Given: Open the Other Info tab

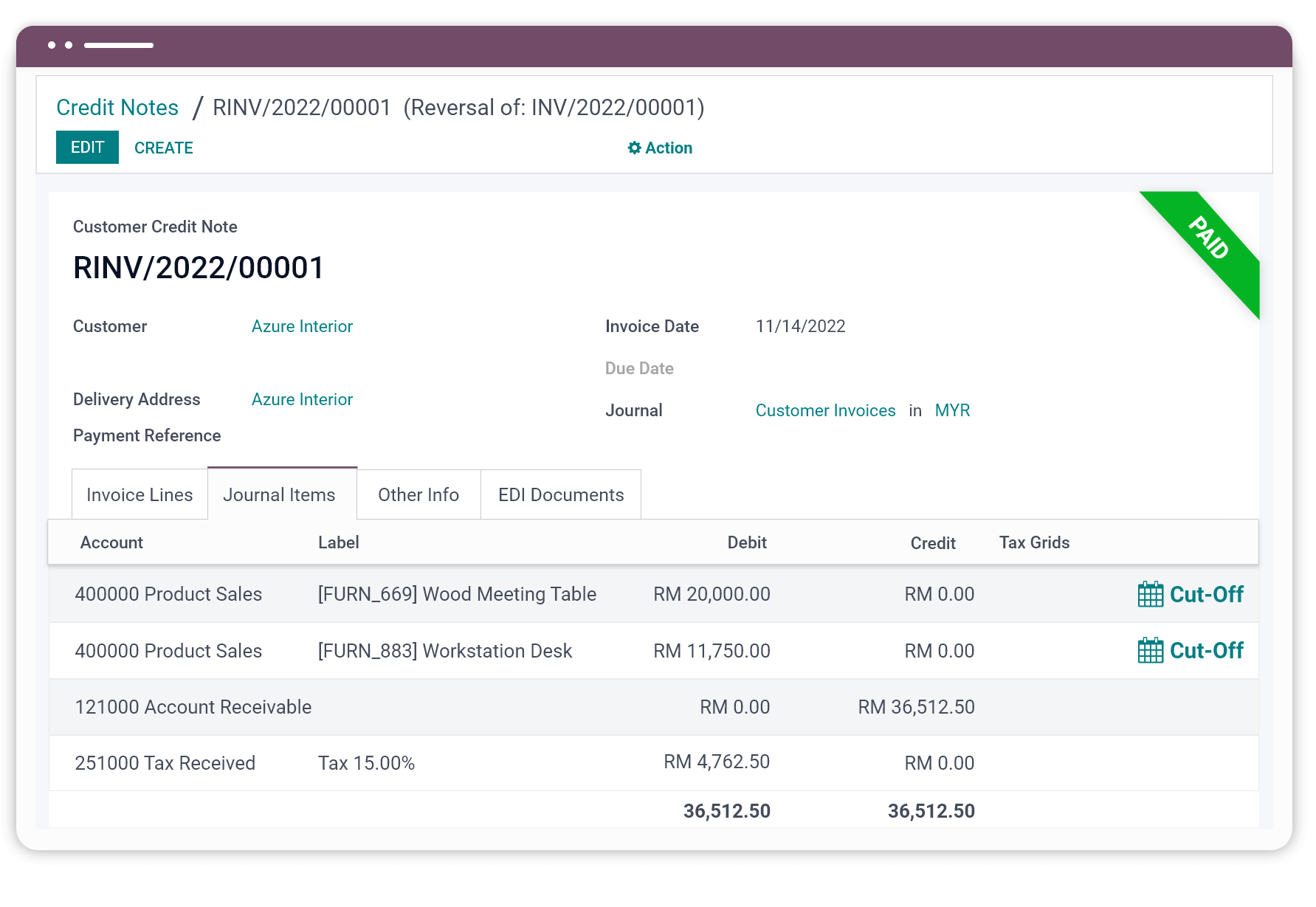Looking at the screenshot, I should click(418, 494).
